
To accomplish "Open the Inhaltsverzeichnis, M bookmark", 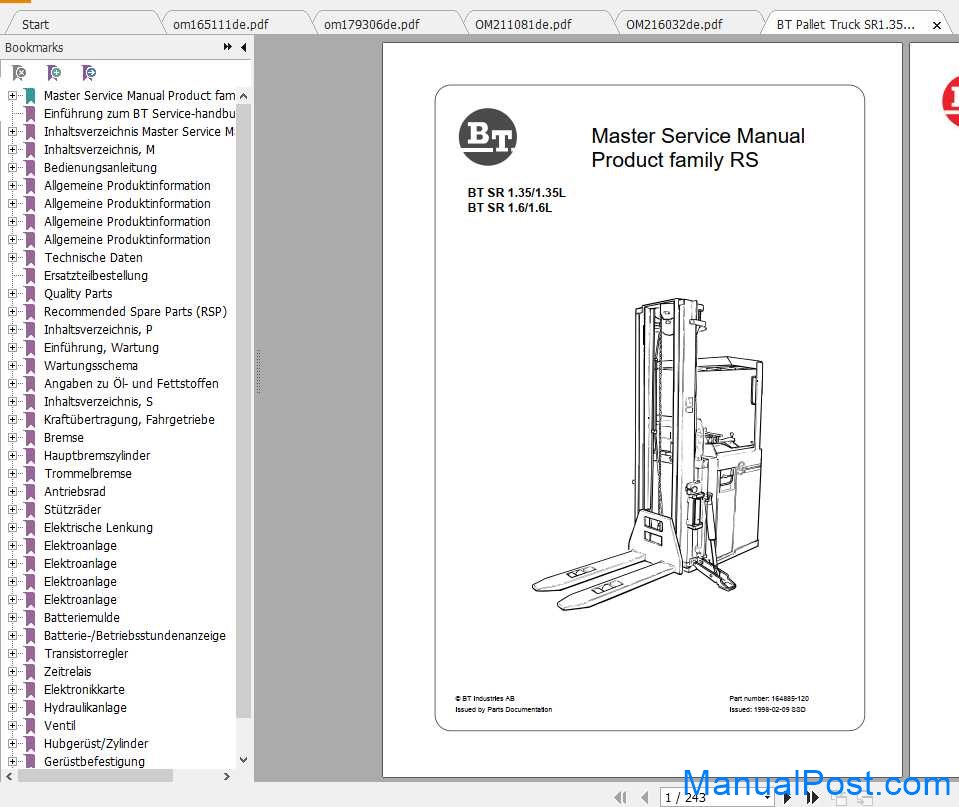I will 99,150.
